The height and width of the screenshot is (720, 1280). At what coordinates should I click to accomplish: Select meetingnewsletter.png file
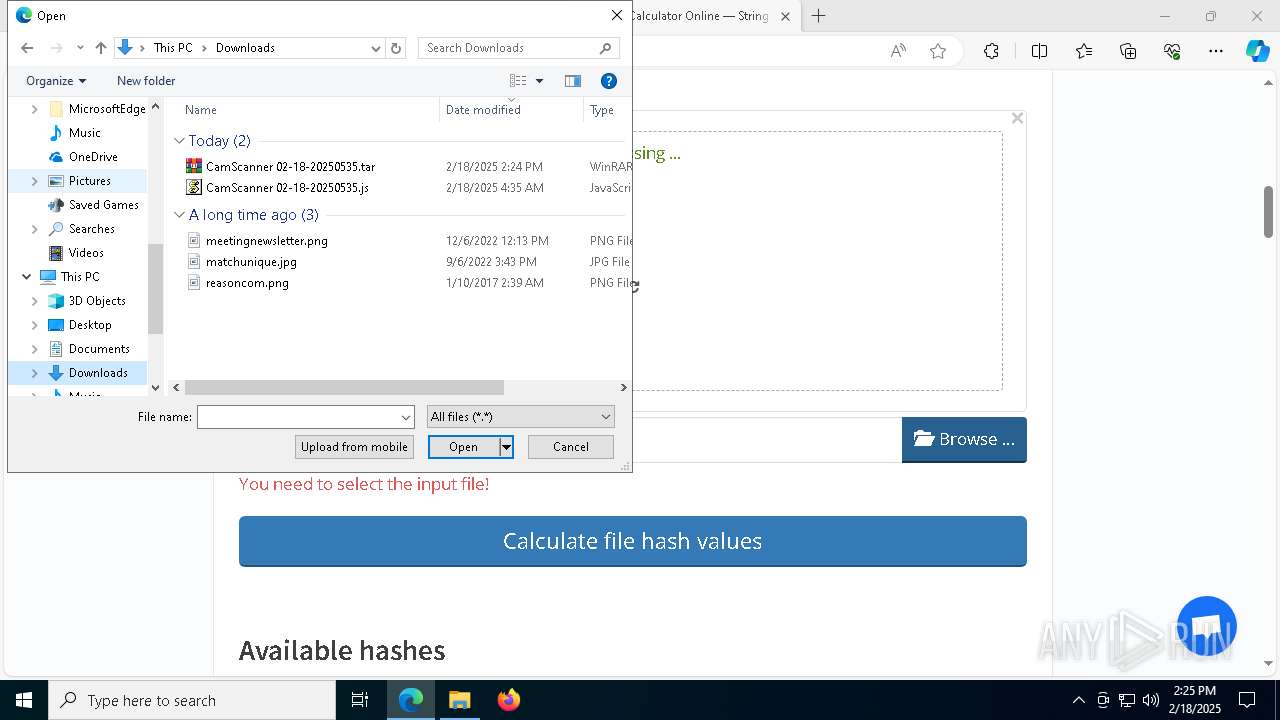[266, 241]
